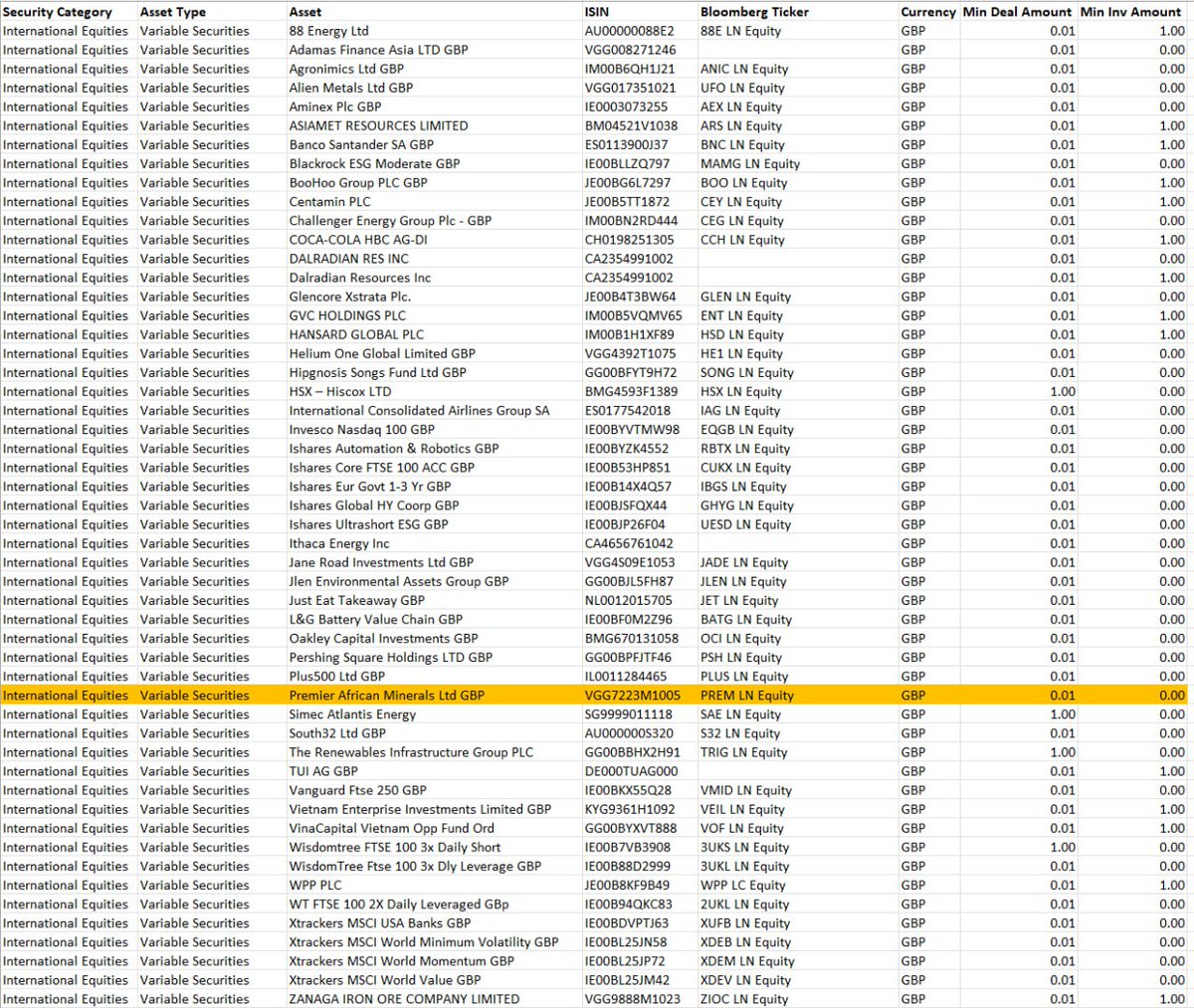Click ticker EQGB LN Equity
Screen dimensions: 1194x1008
(747, 430)
